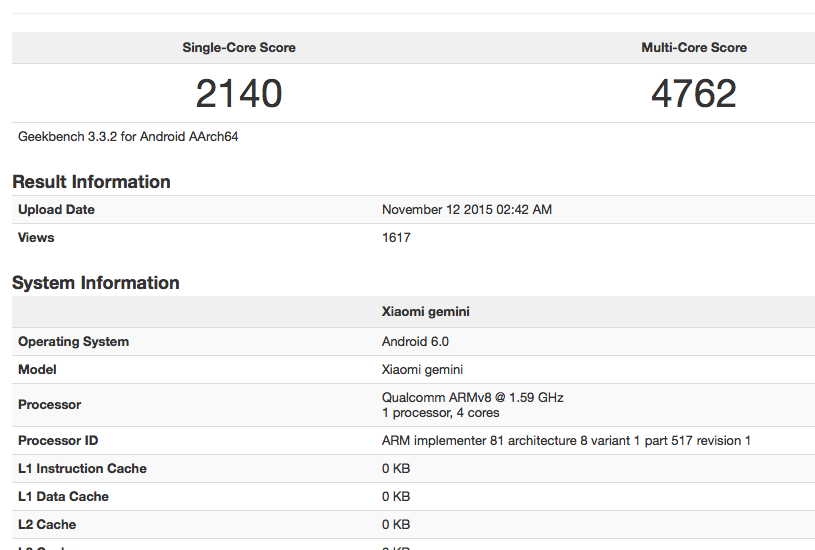Select the November 12 2015 upload timestamp
This screenshot has height=550, width=815.
coord(467,209)
